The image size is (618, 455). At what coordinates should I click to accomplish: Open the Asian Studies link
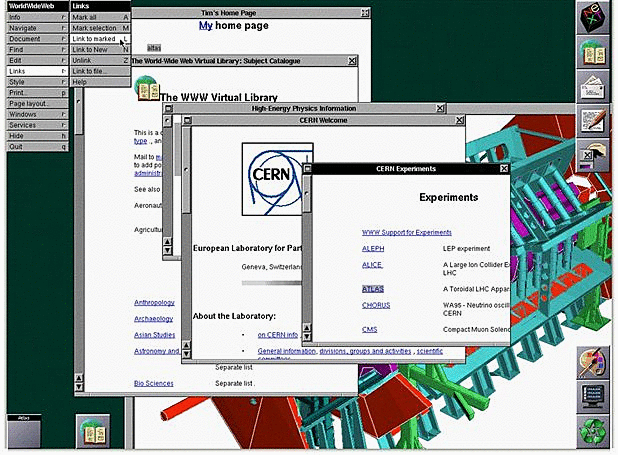(154, 335)
